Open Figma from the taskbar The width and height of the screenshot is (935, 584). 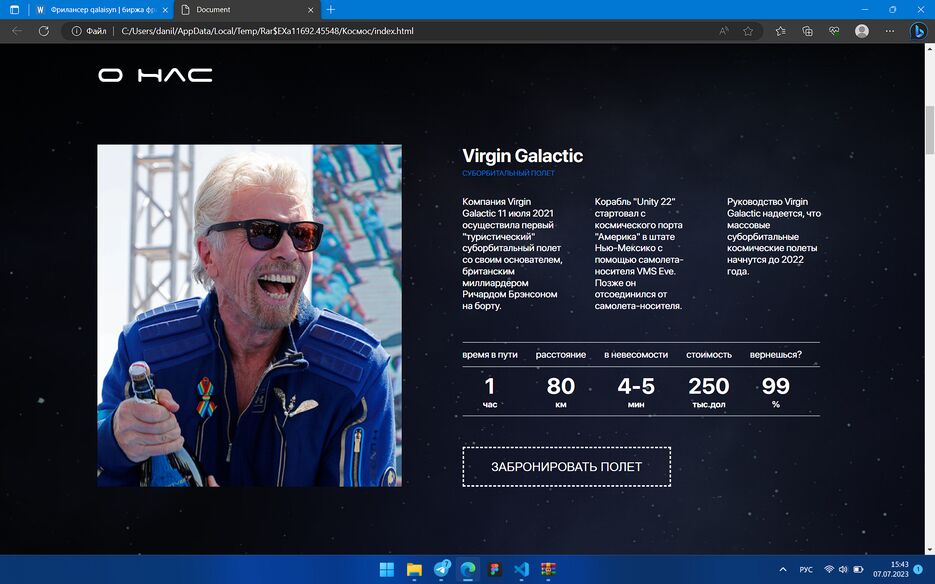tap(494, 569)
